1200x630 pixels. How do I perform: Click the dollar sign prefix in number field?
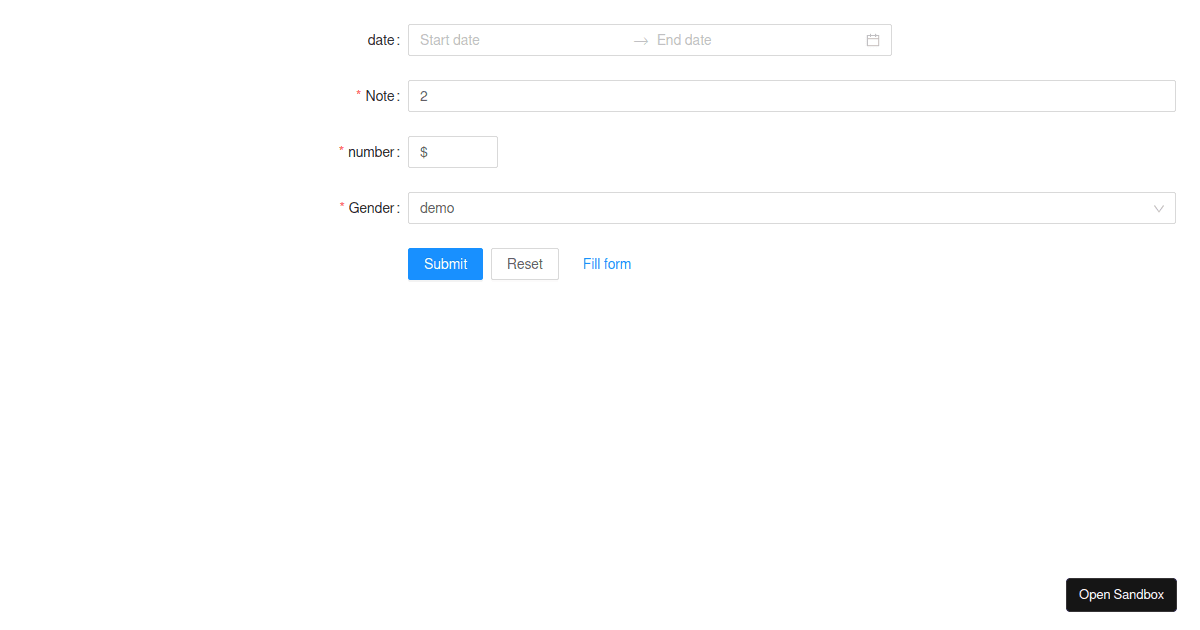(422, 151)
